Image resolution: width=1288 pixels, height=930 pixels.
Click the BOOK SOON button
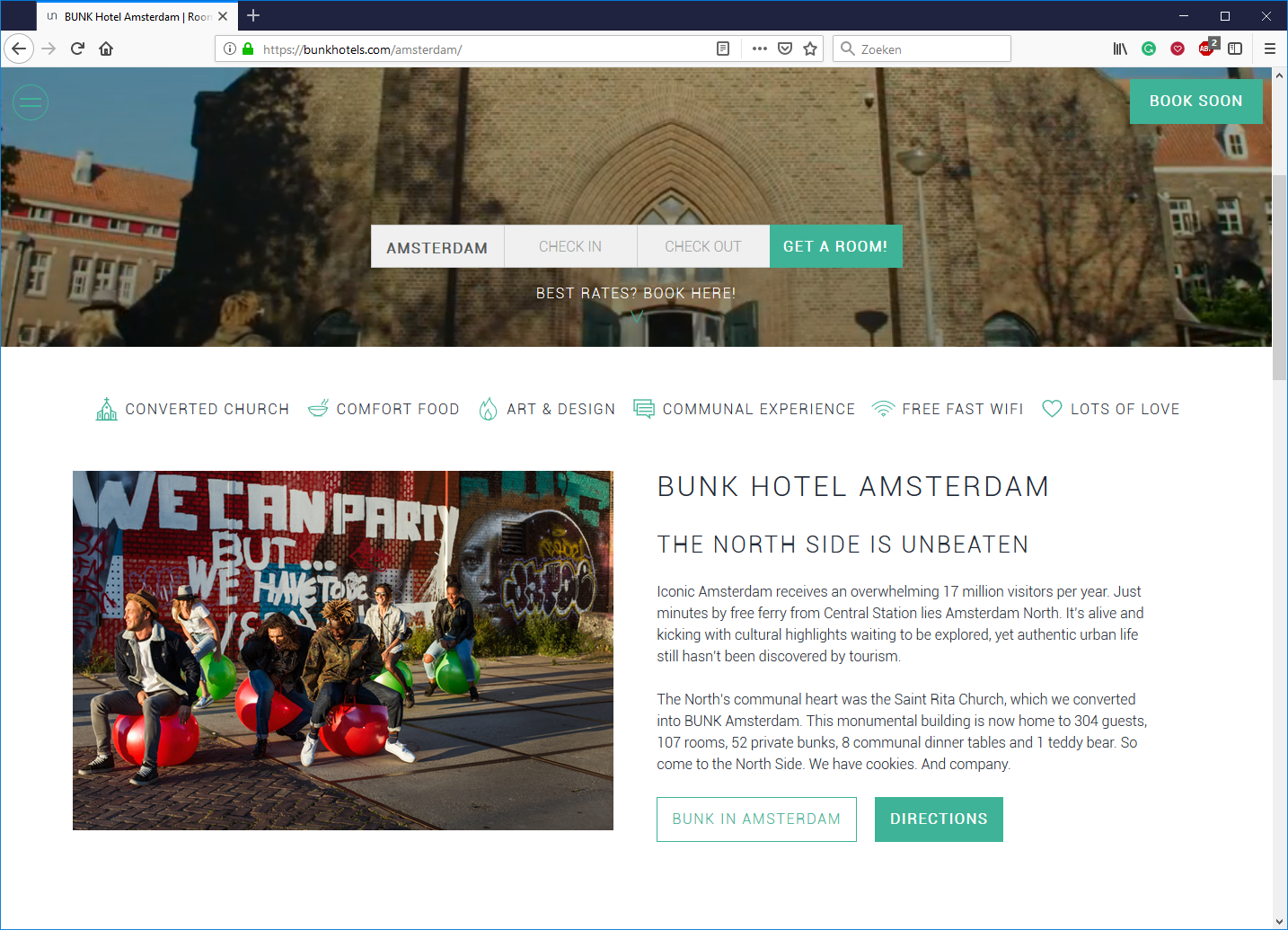(1196, 102)
